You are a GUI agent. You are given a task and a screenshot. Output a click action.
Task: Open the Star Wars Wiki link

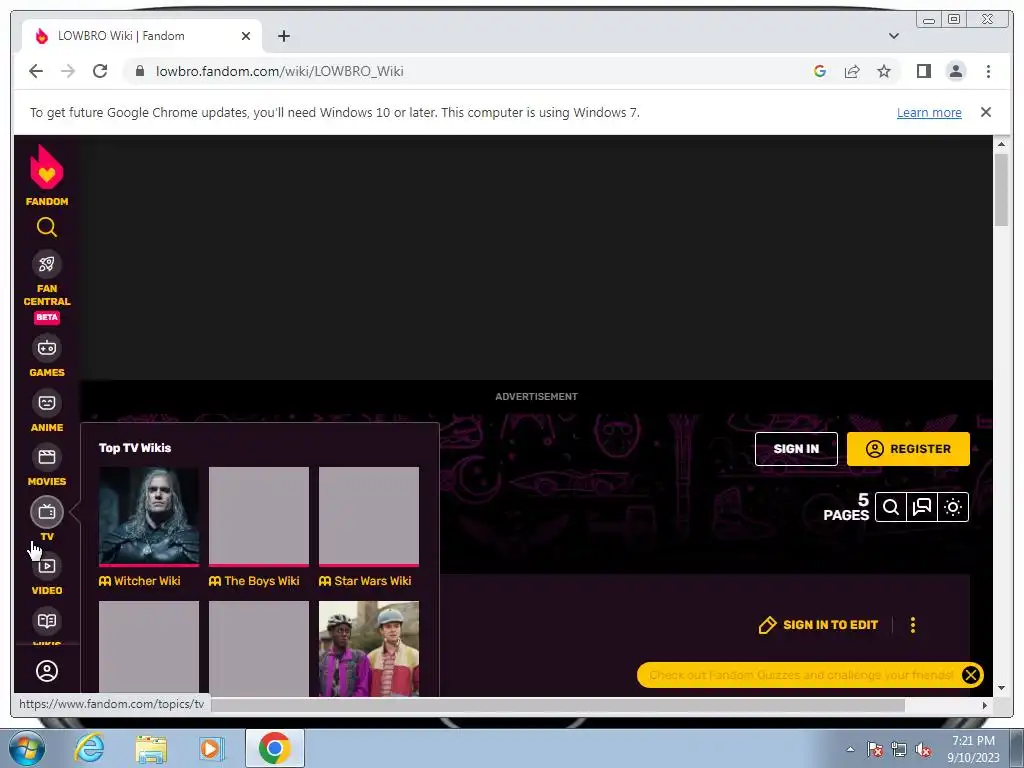click(x=365, y=581)
